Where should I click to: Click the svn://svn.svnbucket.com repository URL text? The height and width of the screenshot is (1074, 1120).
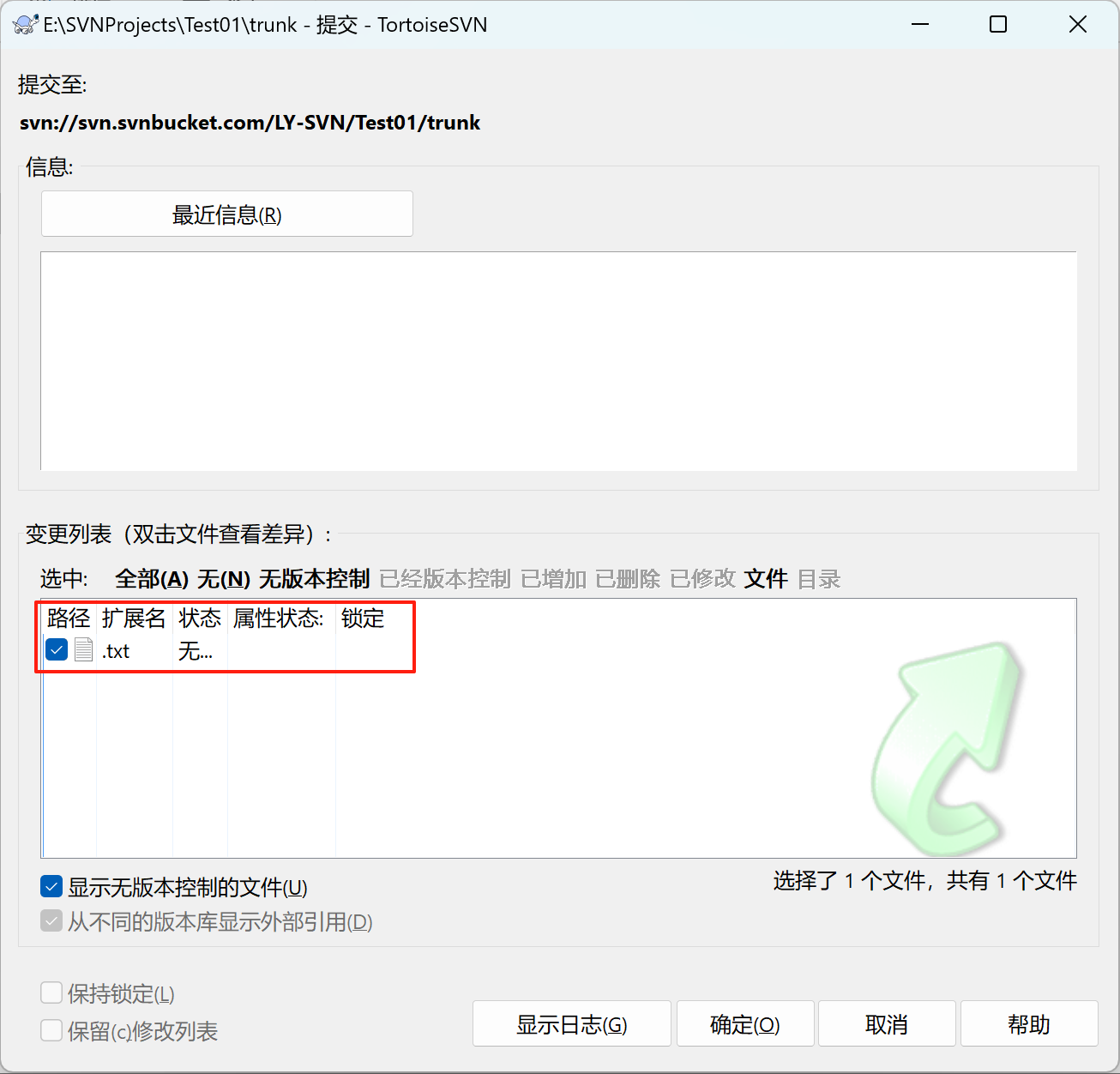click(x=250, y=123)
